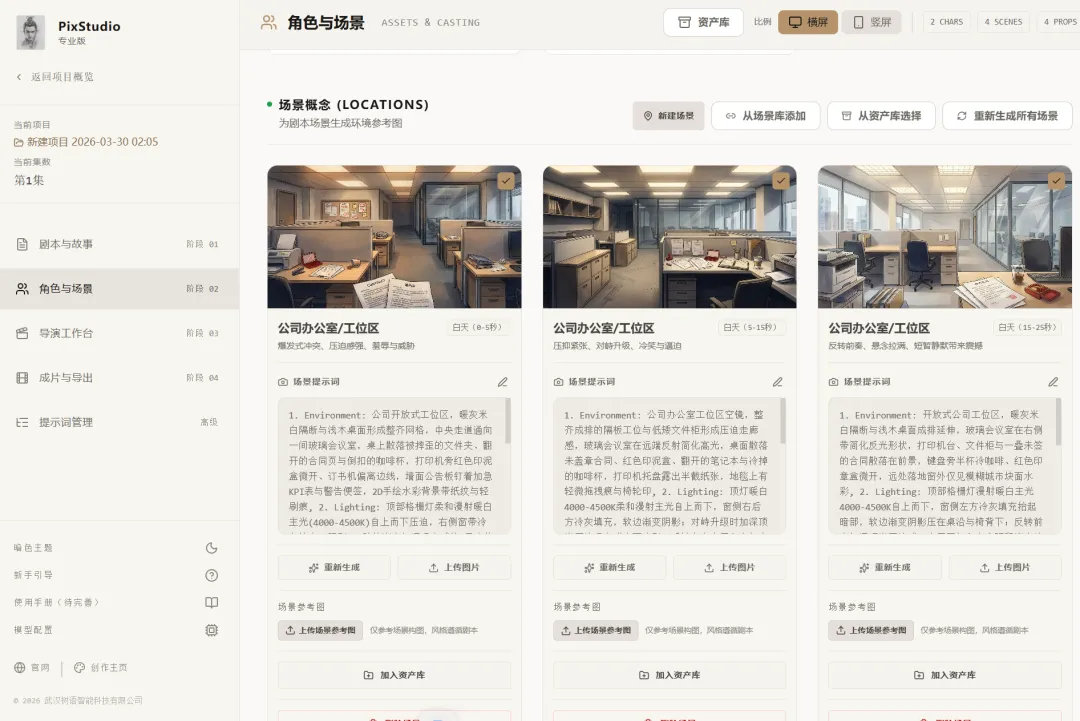Image resolution: width=1080 pixels, height=721 pixels.
Task: Click 上传图片 on 15-25秒 scene card
Action: point(1005,567)
